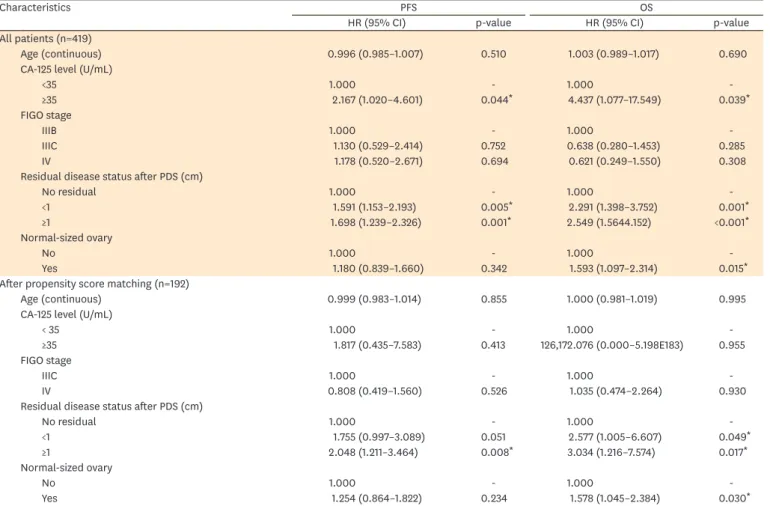The width and height of the screenshot is (770, 506).
Task: Click the p-value 0.955 cell
Action: 732,345
